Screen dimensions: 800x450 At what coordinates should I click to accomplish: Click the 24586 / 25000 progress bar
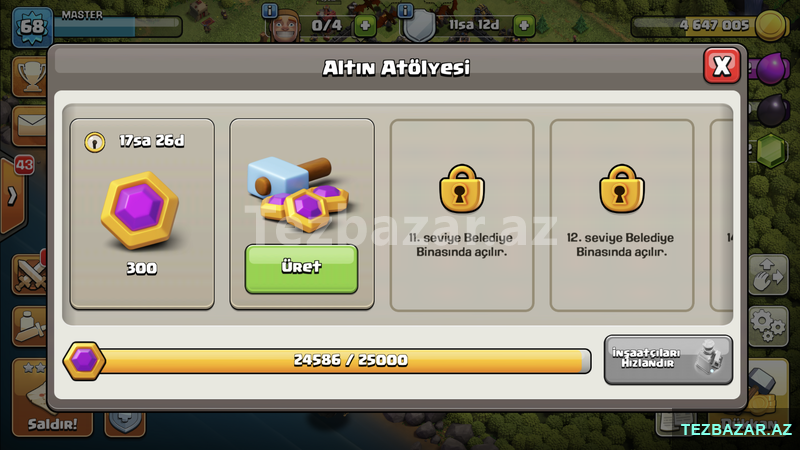point(346,361)
